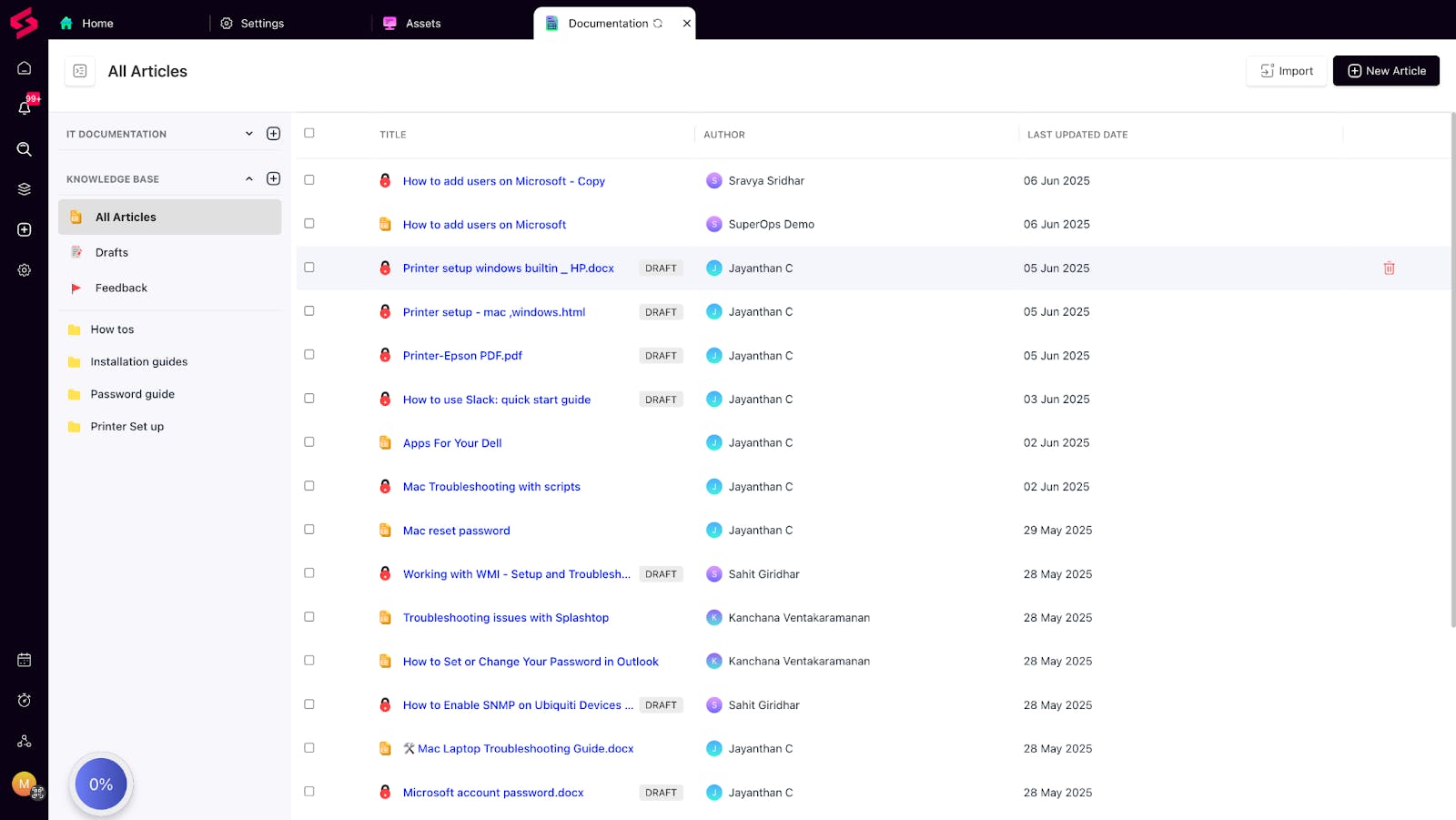Open How to Enable SNMP on Ubiquiti Devices
The width and height of the screenshot is (1456, 820).
[518, 705]
